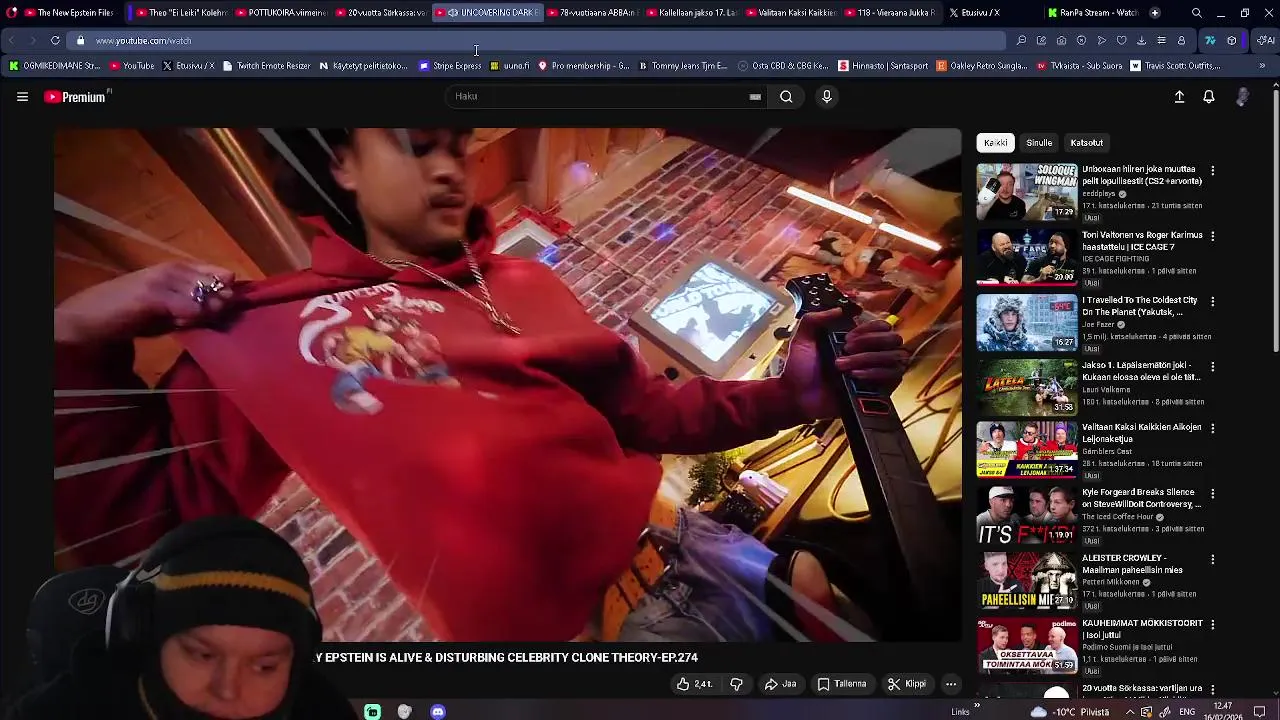Viewport: 1280px width, 720px height.
Task: Open Discord from the taskbar
Action: [437, 712]
